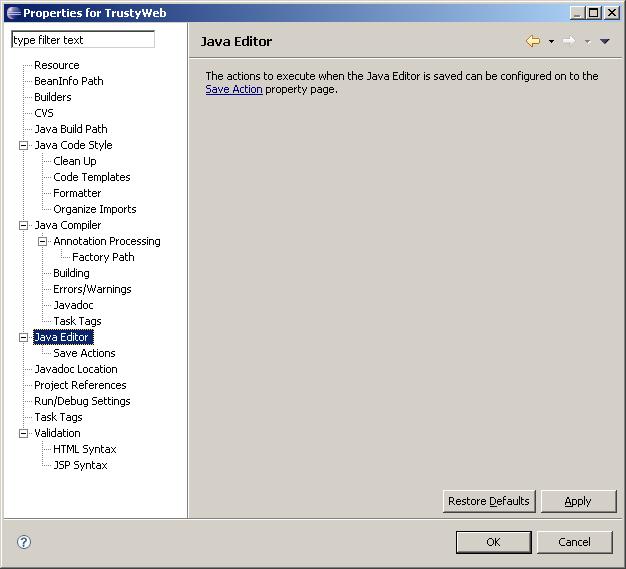This screenshot has height=569, width=626.
Task: Collapse the Java Code Style node
Action: pyautogui.click(x=24, y=145)
